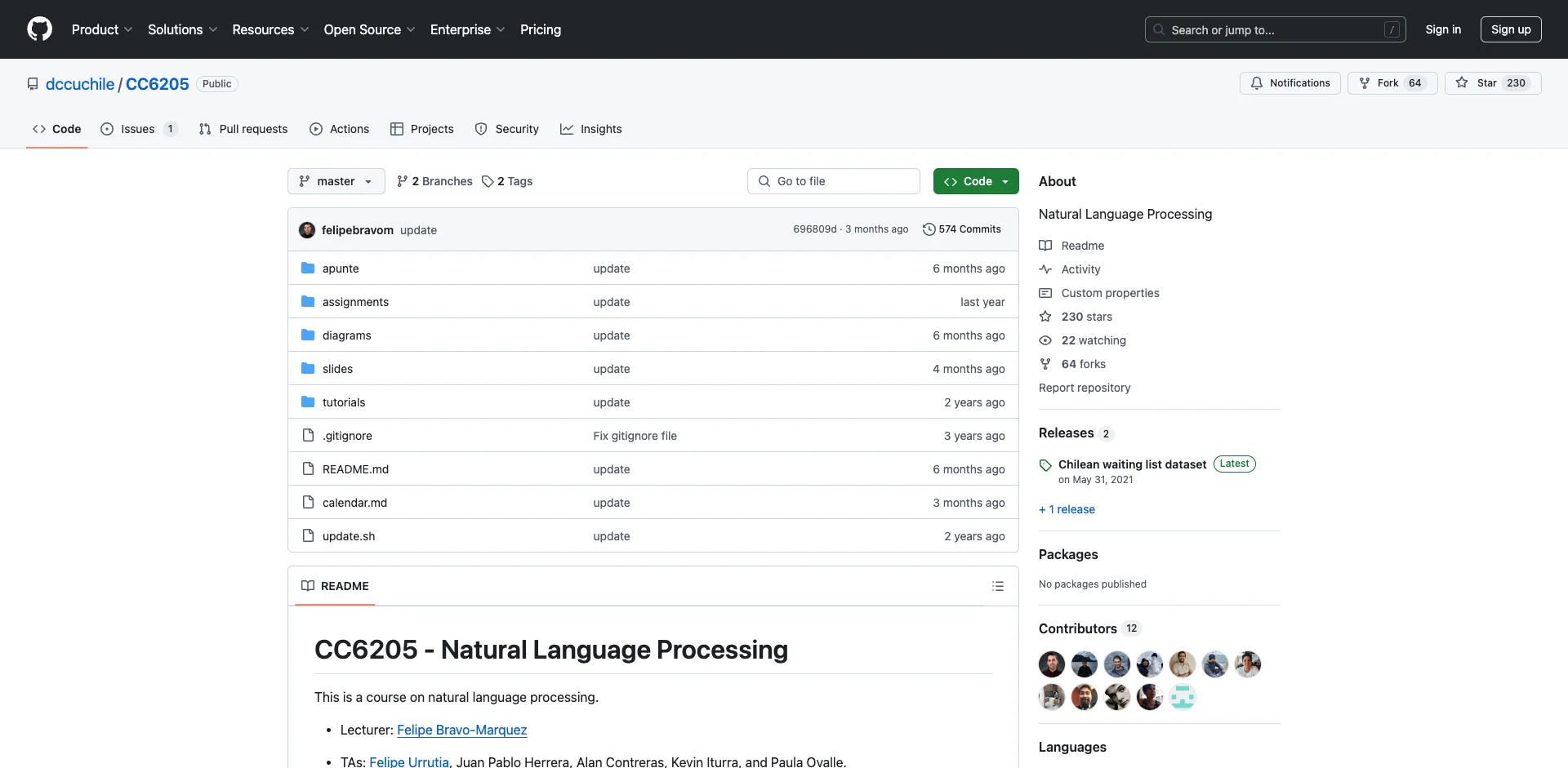
Task: Open the Enterprise dropdown
Action: pos(467,29)
